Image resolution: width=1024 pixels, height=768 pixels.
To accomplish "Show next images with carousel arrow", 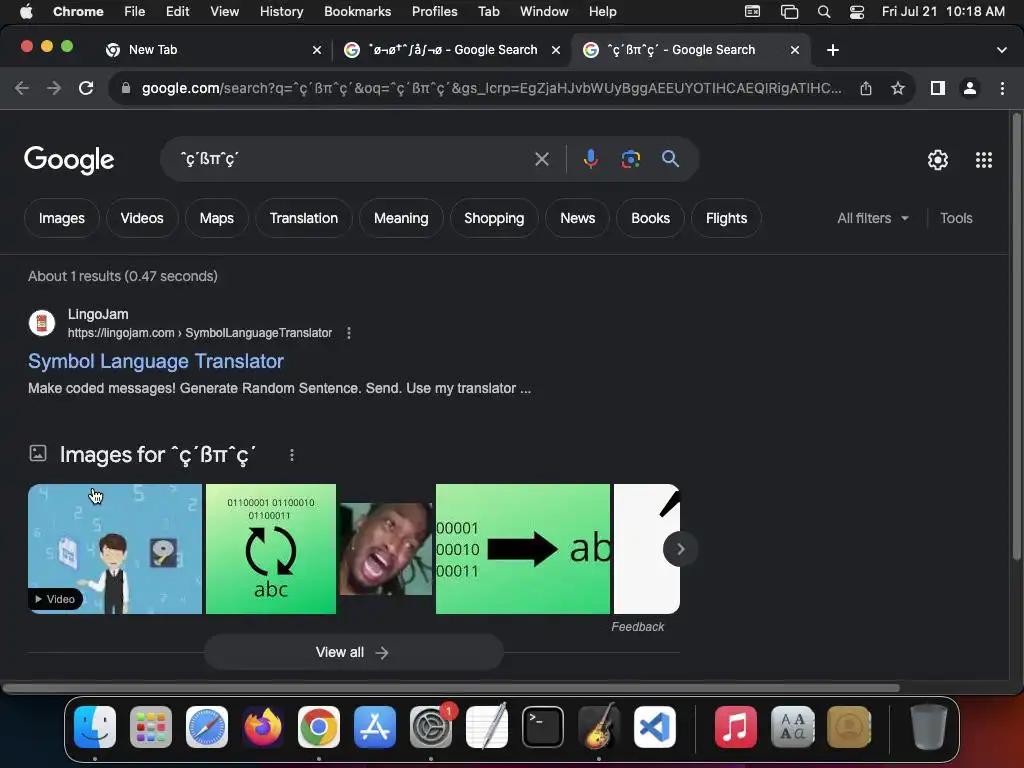I will click(680, 549).
